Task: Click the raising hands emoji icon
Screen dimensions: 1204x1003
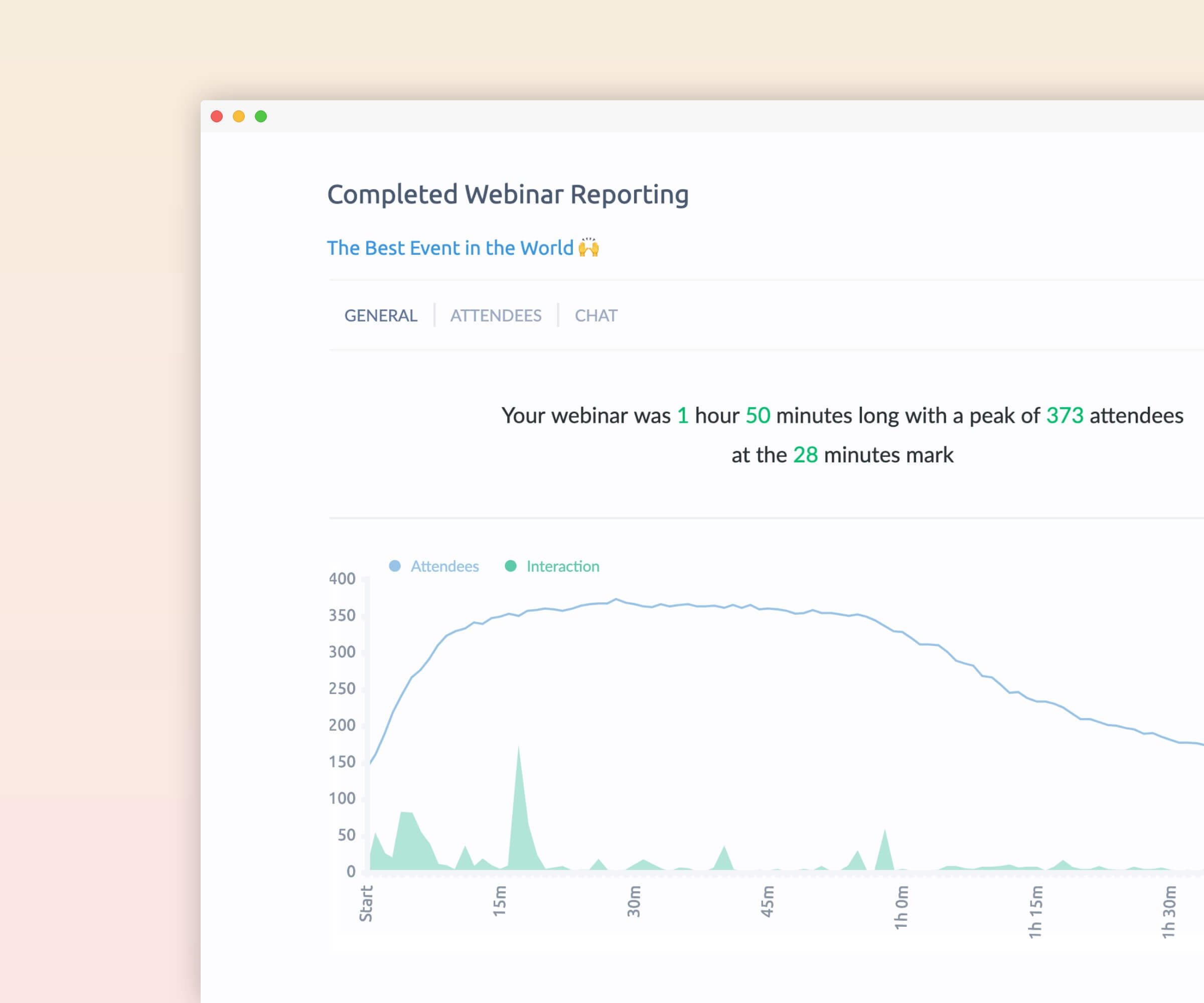Action: [x=589, y=248]
